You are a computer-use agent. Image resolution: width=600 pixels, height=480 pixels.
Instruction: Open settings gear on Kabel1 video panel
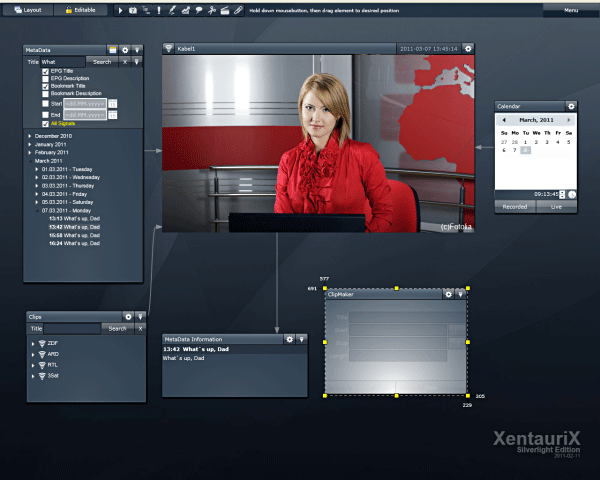468,48
